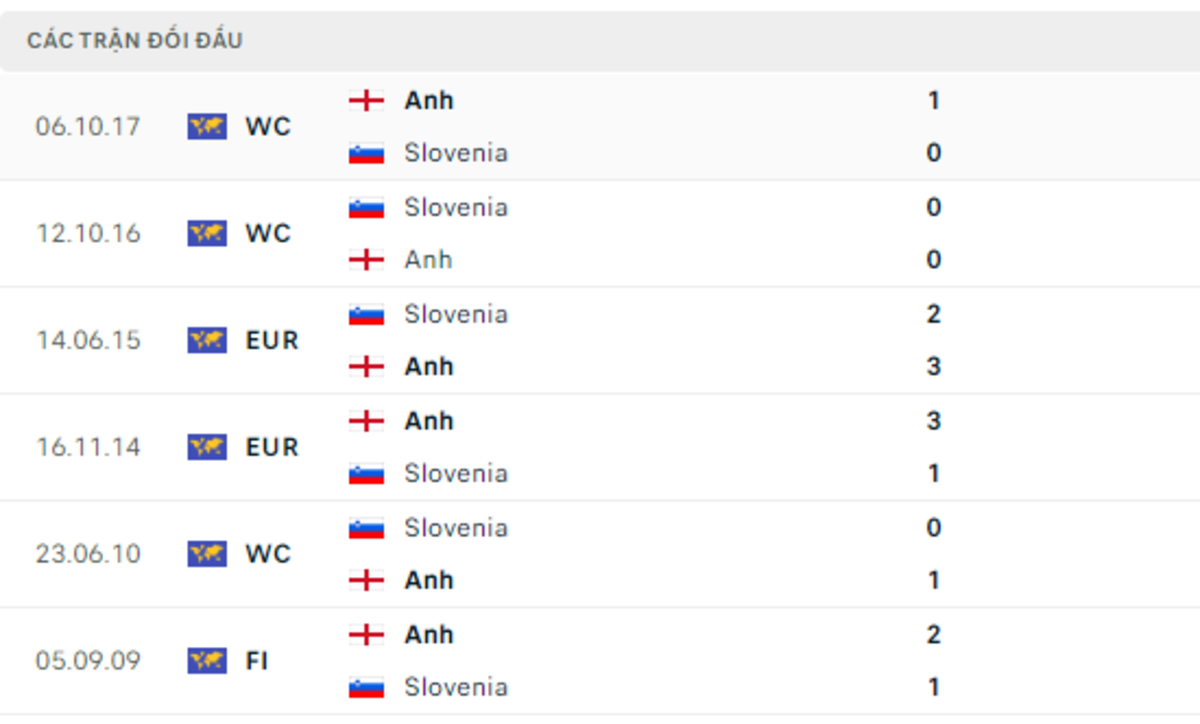
Task: Open the match dated 05.09.09
Action: click(600, 661)
